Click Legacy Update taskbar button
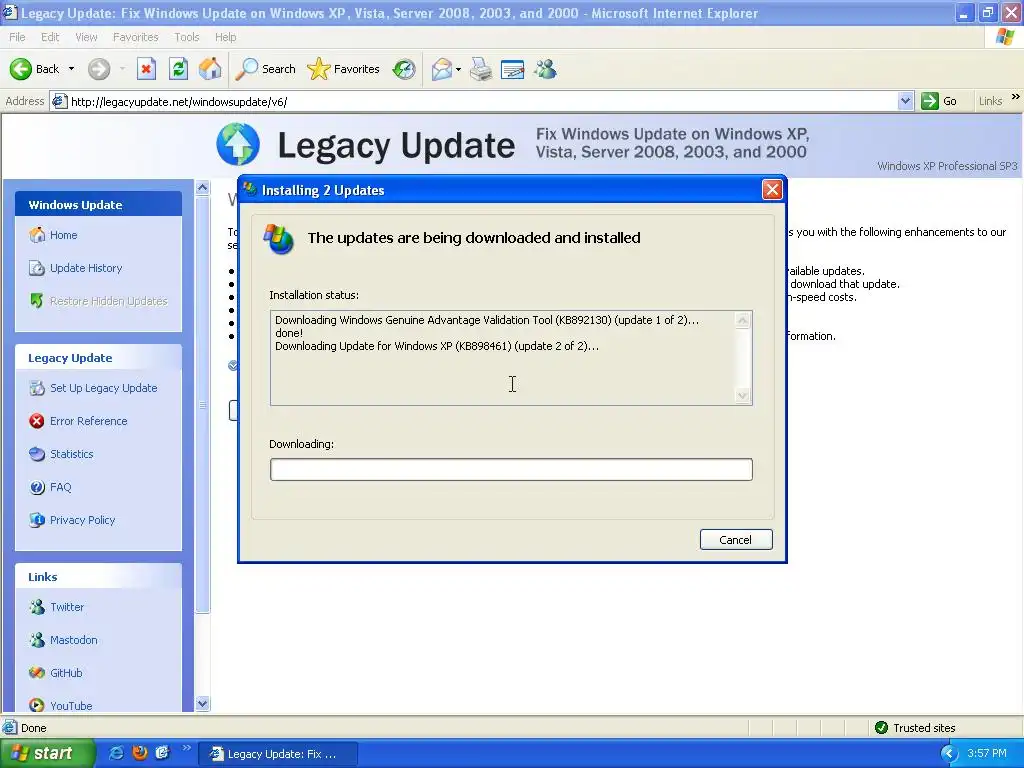 pyautogui.click(x=278, y=754)
